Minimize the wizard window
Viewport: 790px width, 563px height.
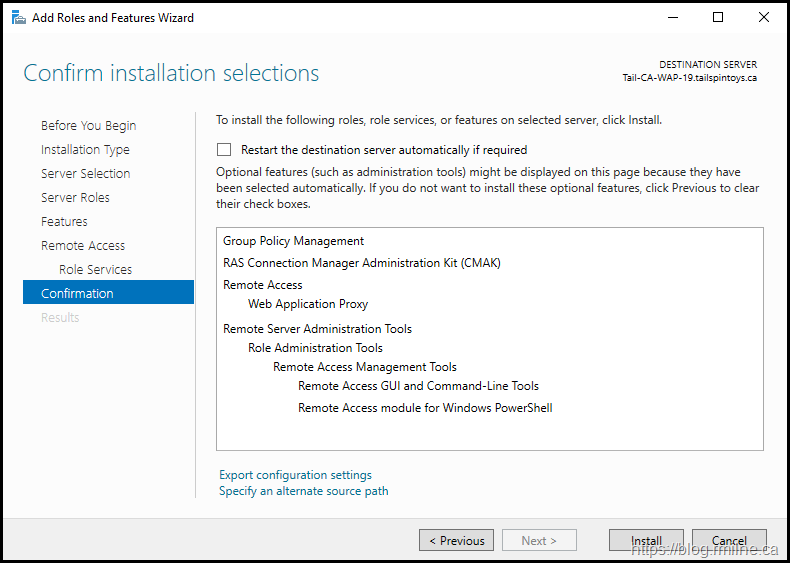672,17
